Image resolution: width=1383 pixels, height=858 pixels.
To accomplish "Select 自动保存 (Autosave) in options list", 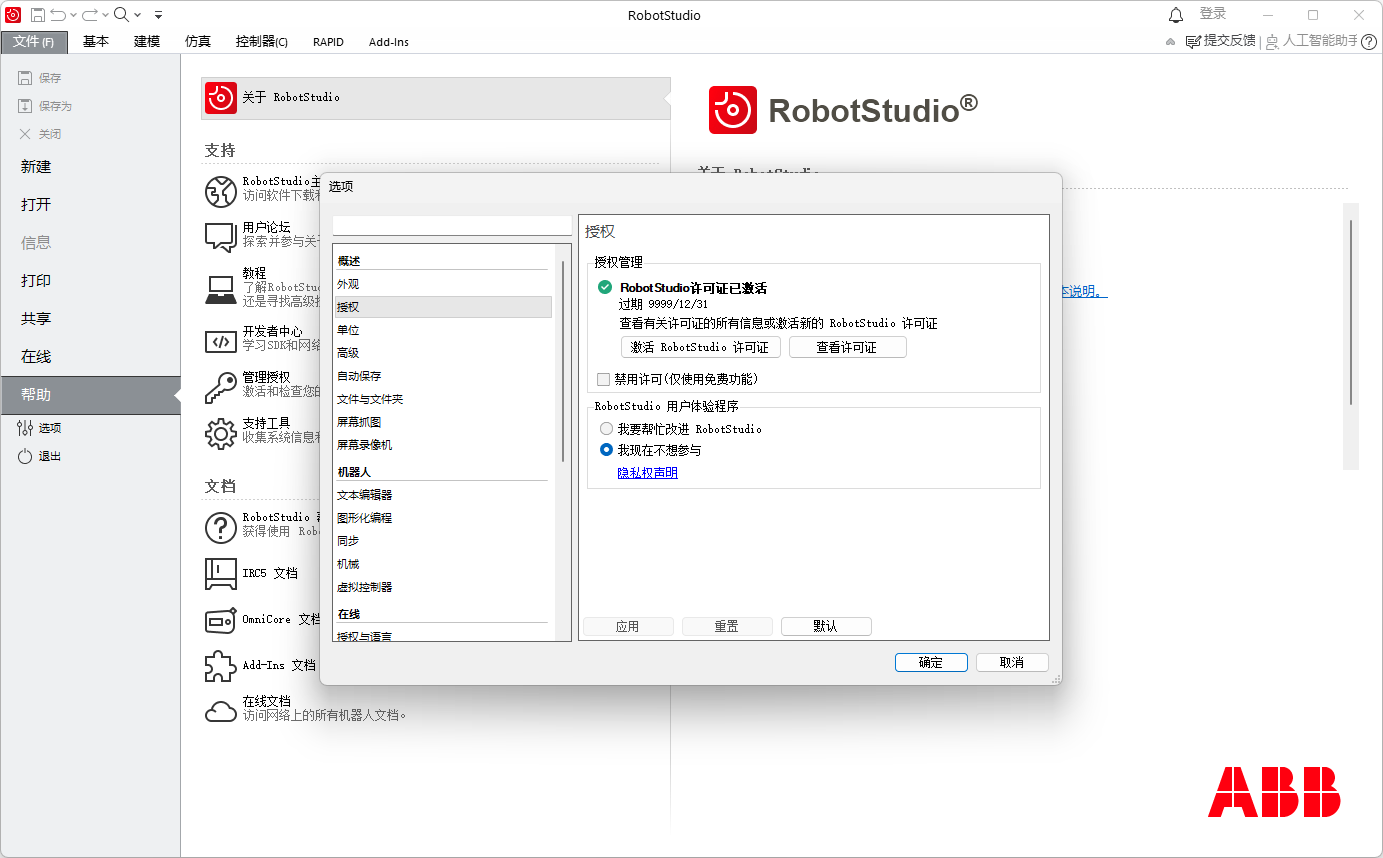I will (x=442, y=376).
